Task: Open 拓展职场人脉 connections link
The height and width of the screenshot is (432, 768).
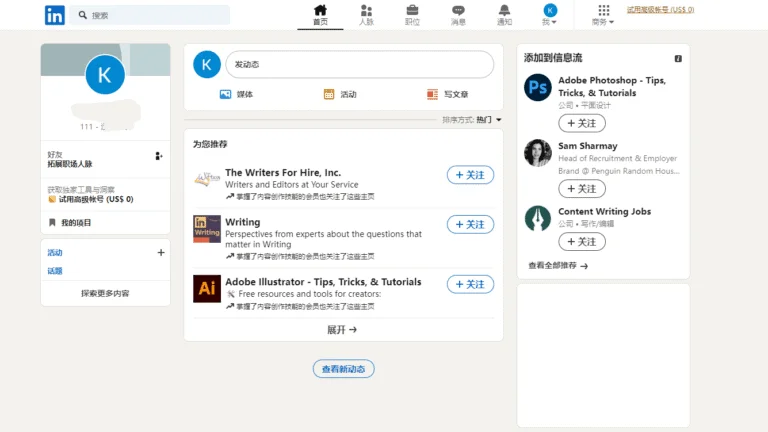Action: tap(70, 164)
